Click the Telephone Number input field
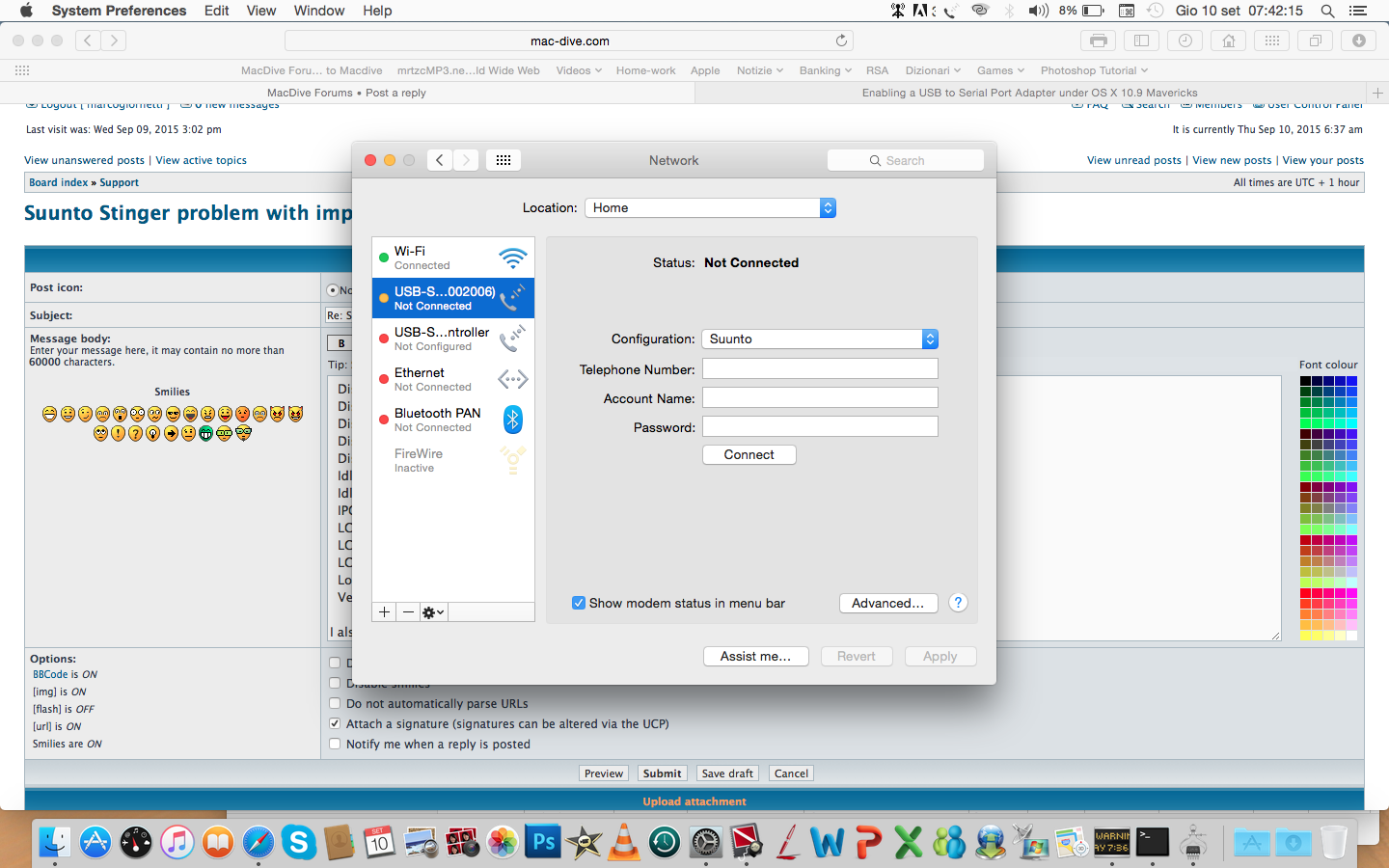 pos(820,369)
